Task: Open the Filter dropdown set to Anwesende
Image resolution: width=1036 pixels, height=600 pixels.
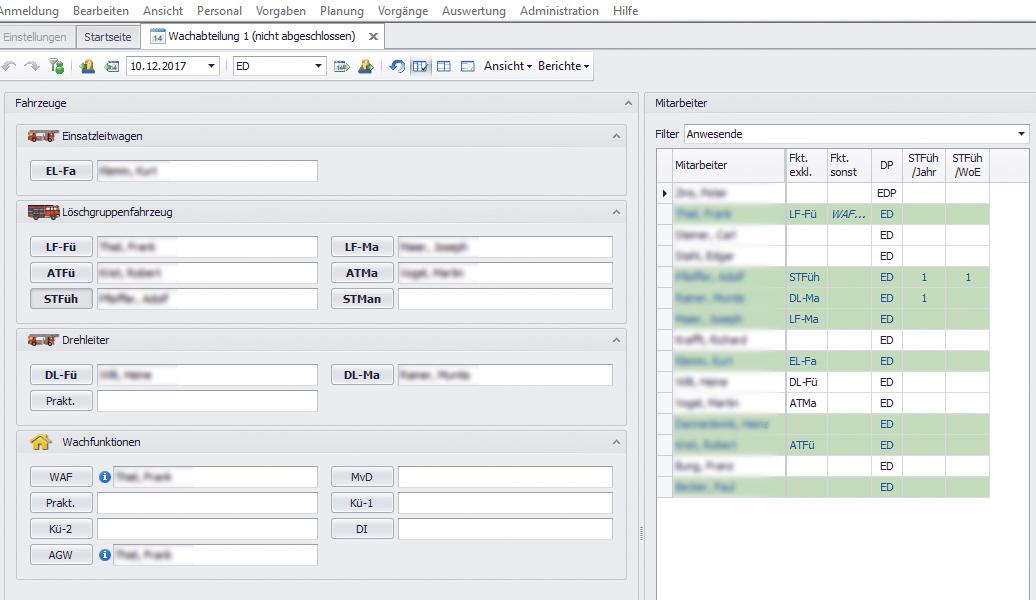Action: point(1021,134)
